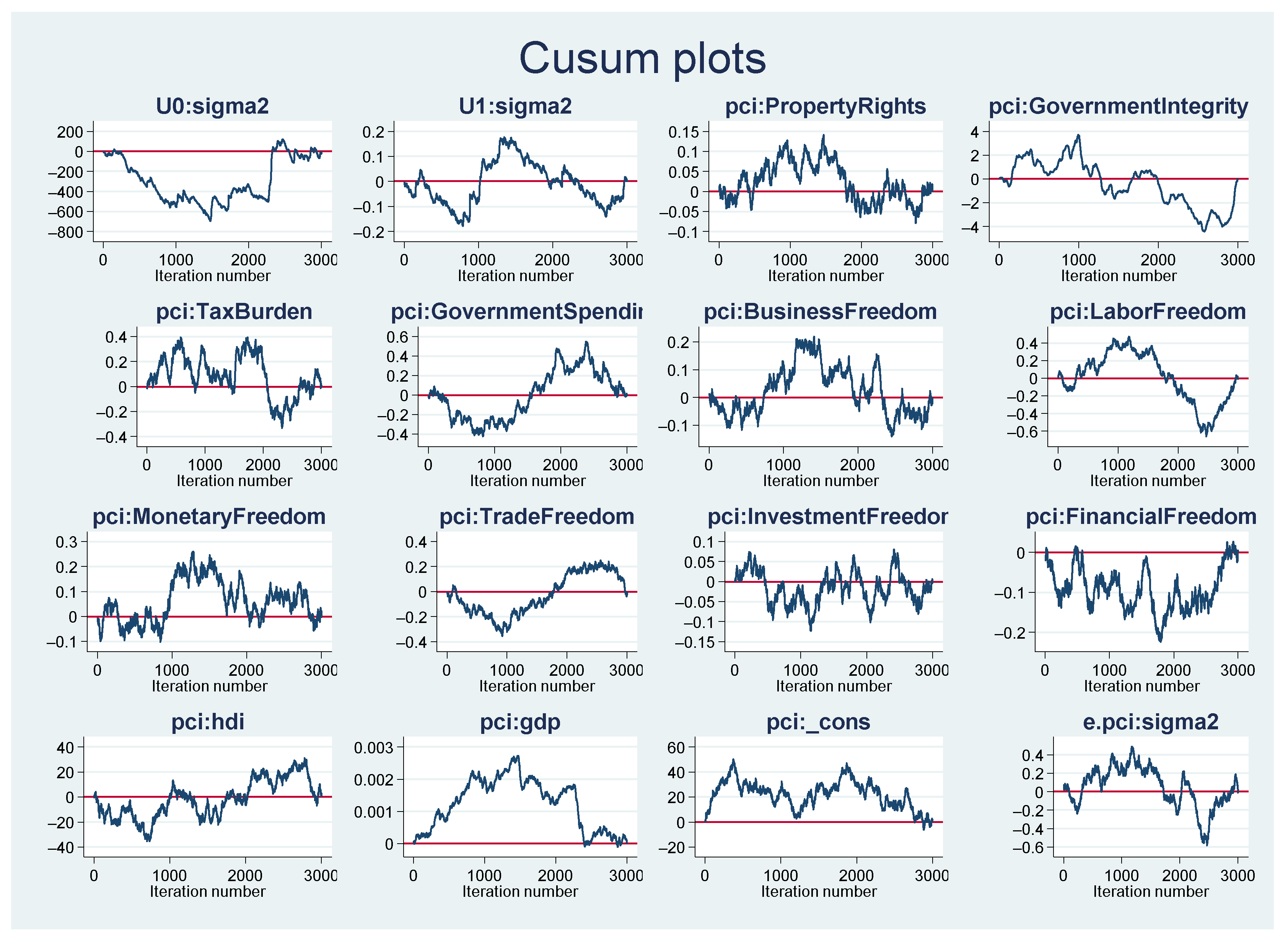Select the pci:hdi plot title
The height and width of the screenshot is (945, 1288).
[208, 722]
